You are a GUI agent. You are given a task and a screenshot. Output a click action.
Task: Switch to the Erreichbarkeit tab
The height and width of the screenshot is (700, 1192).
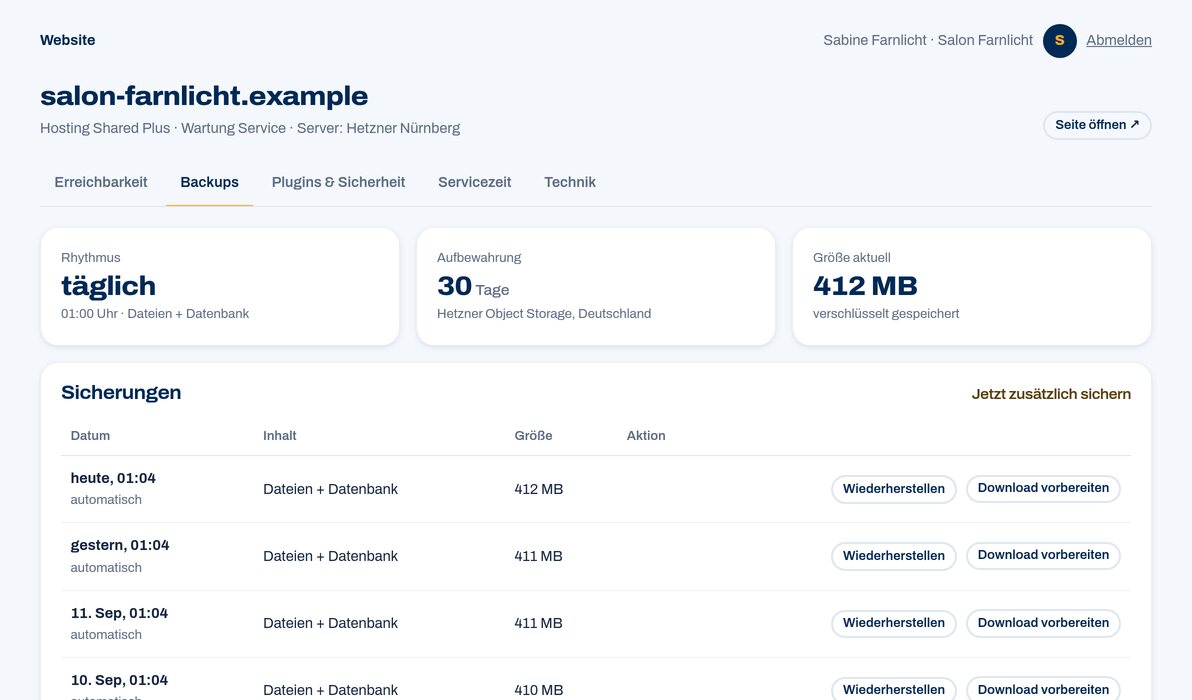pos(101,182)
